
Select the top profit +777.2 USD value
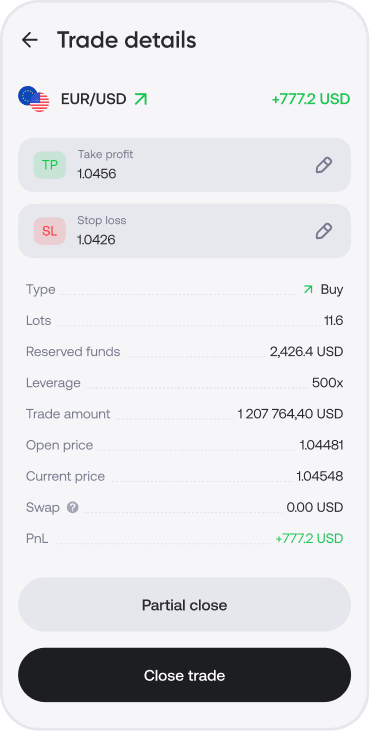click(311, 99)
